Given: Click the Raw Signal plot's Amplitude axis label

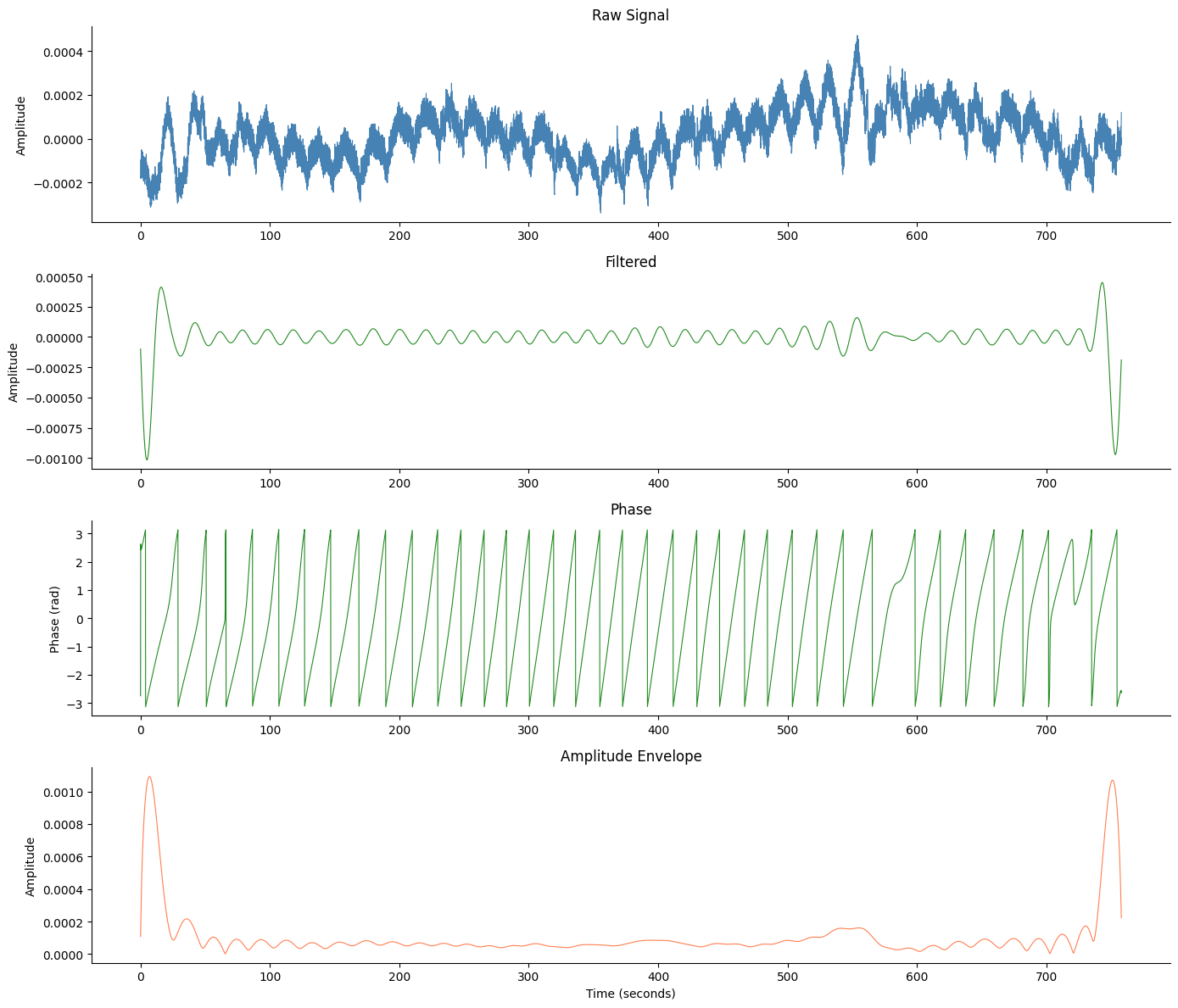Looking at the screenshot, I should (21, 125).
